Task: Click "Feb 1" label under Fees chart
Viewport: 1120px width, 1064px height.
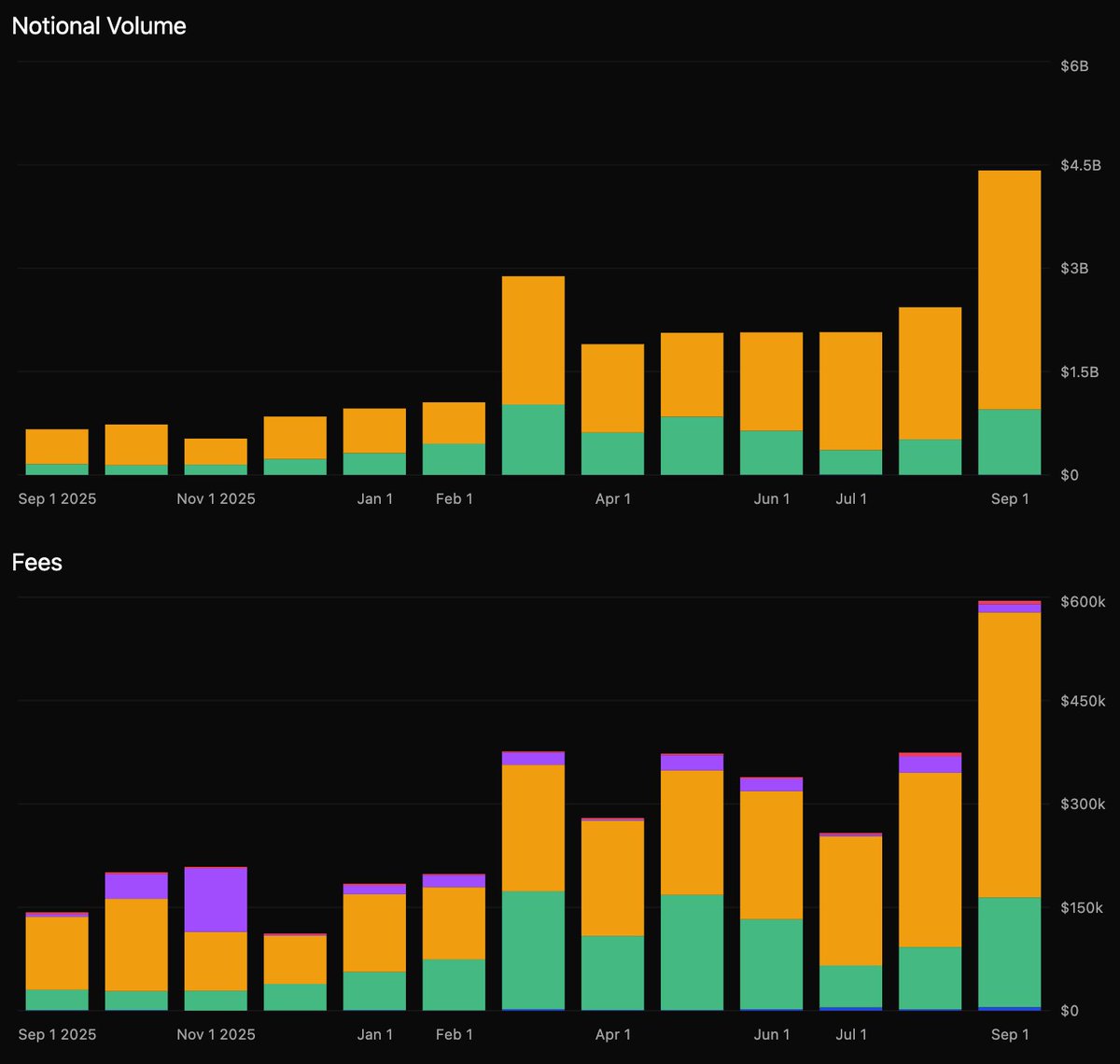Action: coord(455,1035)
